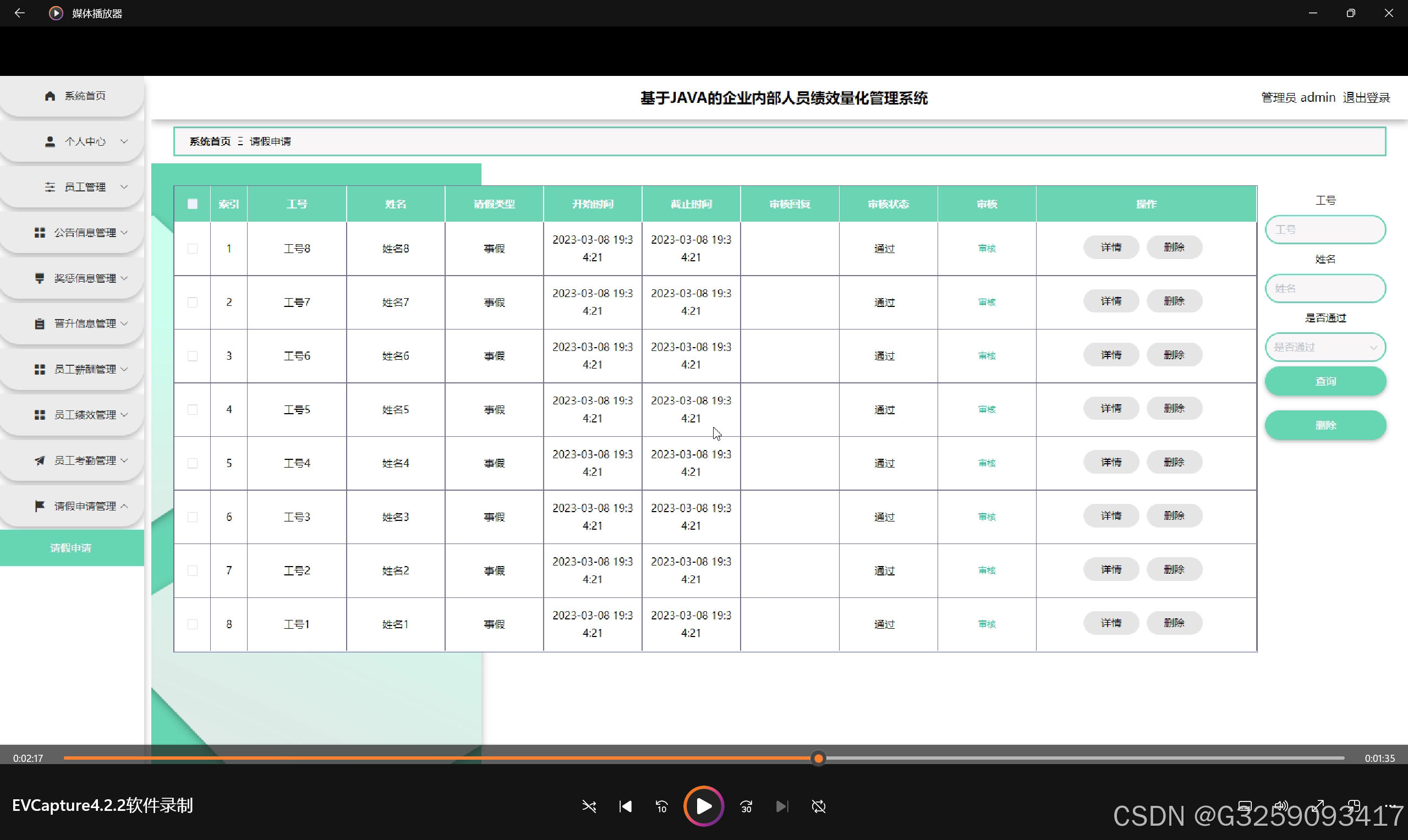Click the green 查询 button
The width and height of the screenshot is (1408, 840).
click(x=1325, y=381)
